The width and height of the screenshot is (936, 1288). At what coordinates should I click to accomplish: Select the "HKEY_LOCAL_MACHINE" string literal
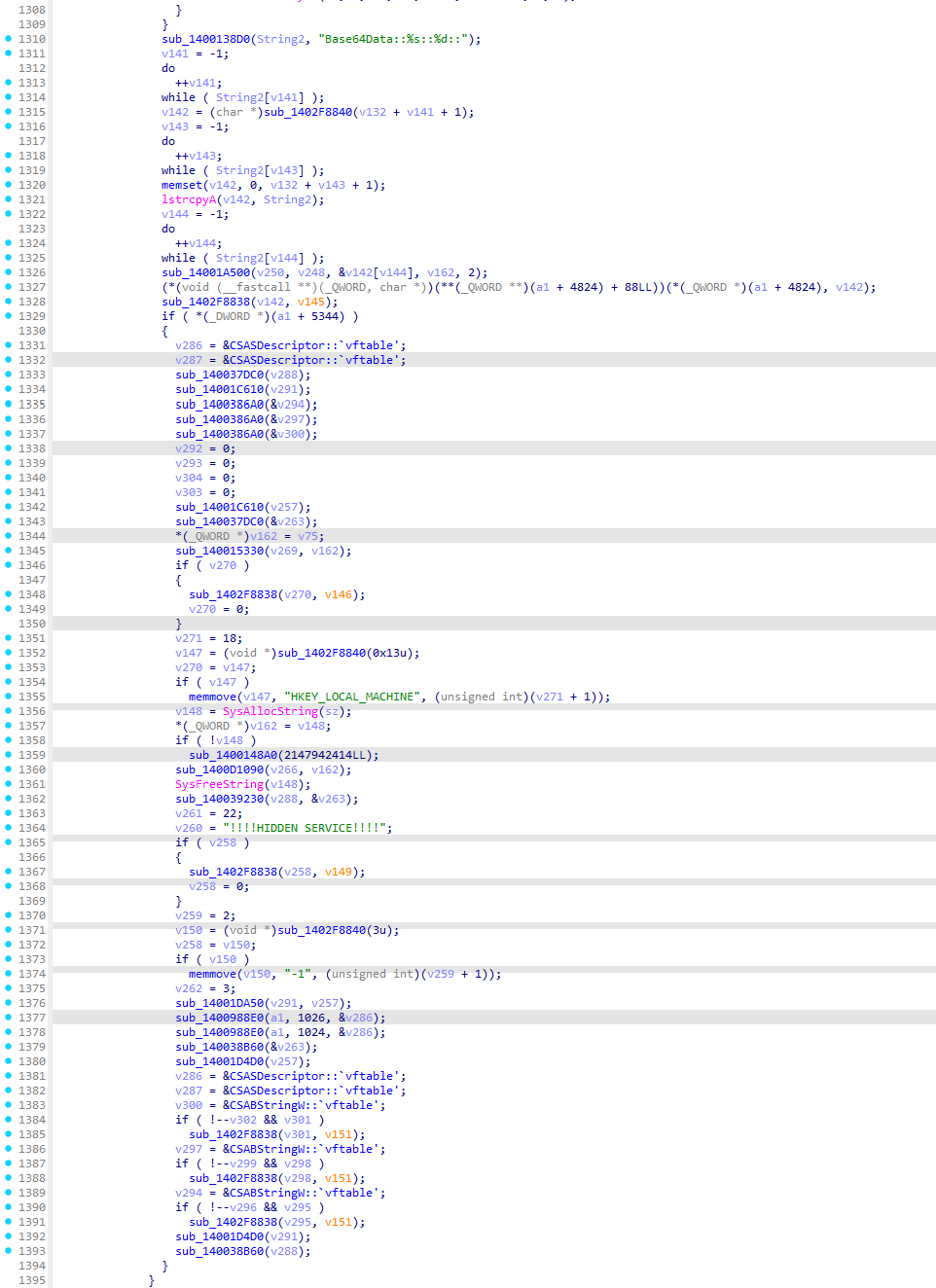[x=355, y=697]
